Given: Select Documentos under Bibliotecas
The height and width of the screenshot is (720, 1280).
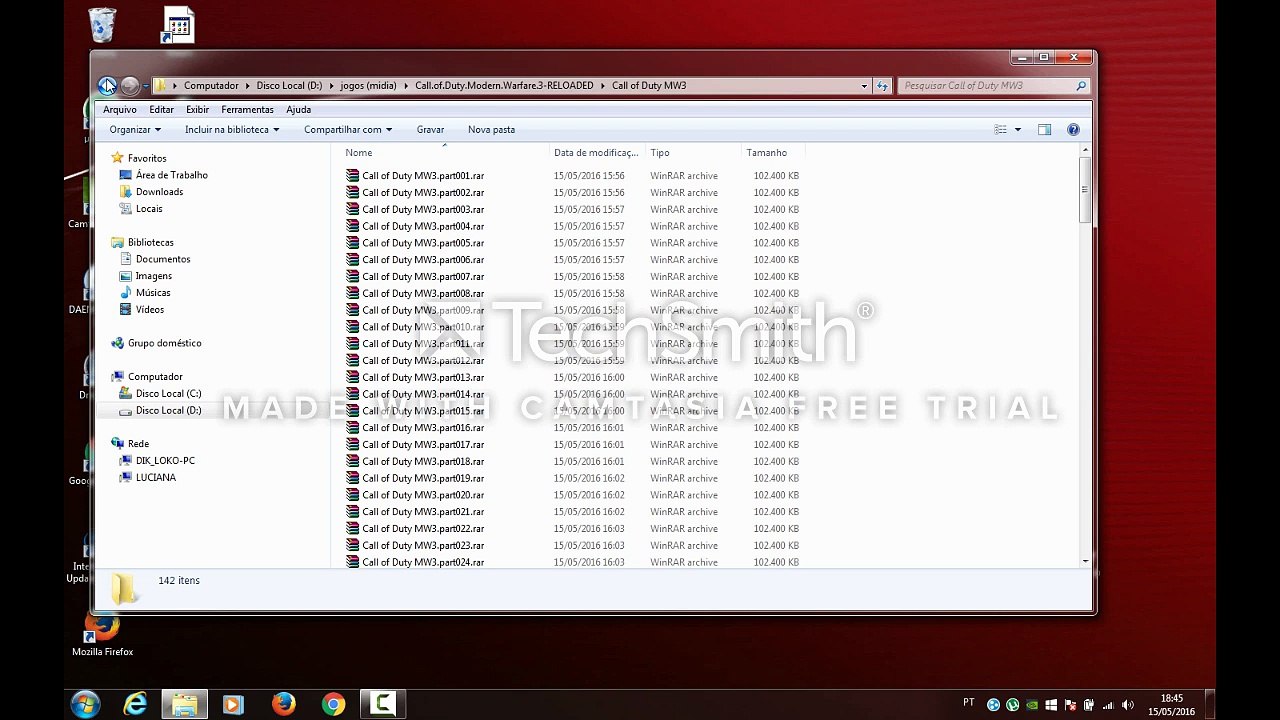Looking at the screenshot, I should coord(163,259).
